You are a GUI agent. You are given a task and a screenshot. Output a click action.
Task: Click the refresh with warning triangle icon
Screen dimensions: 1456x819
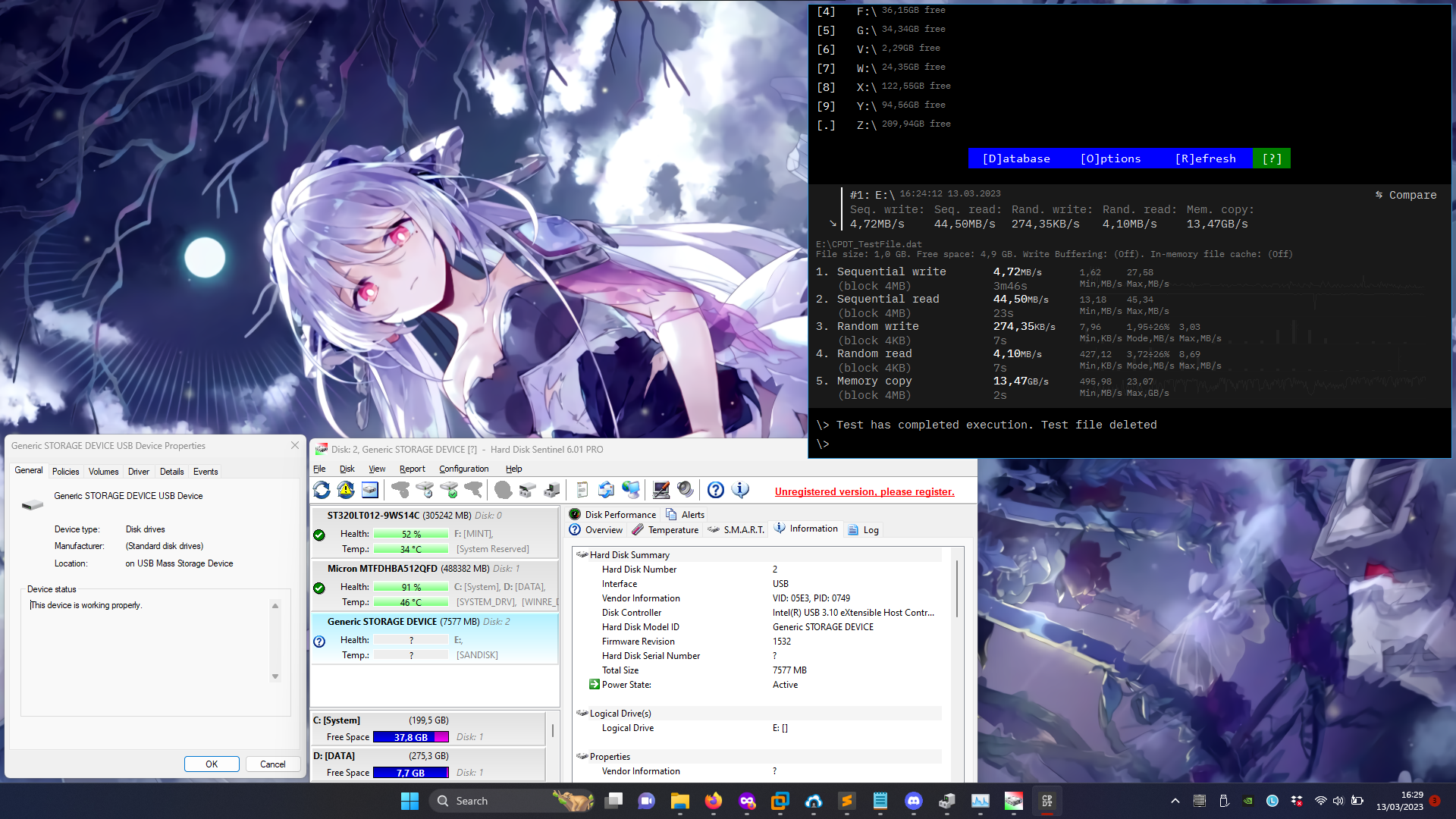pyautogui.click(x=346, y=491)
